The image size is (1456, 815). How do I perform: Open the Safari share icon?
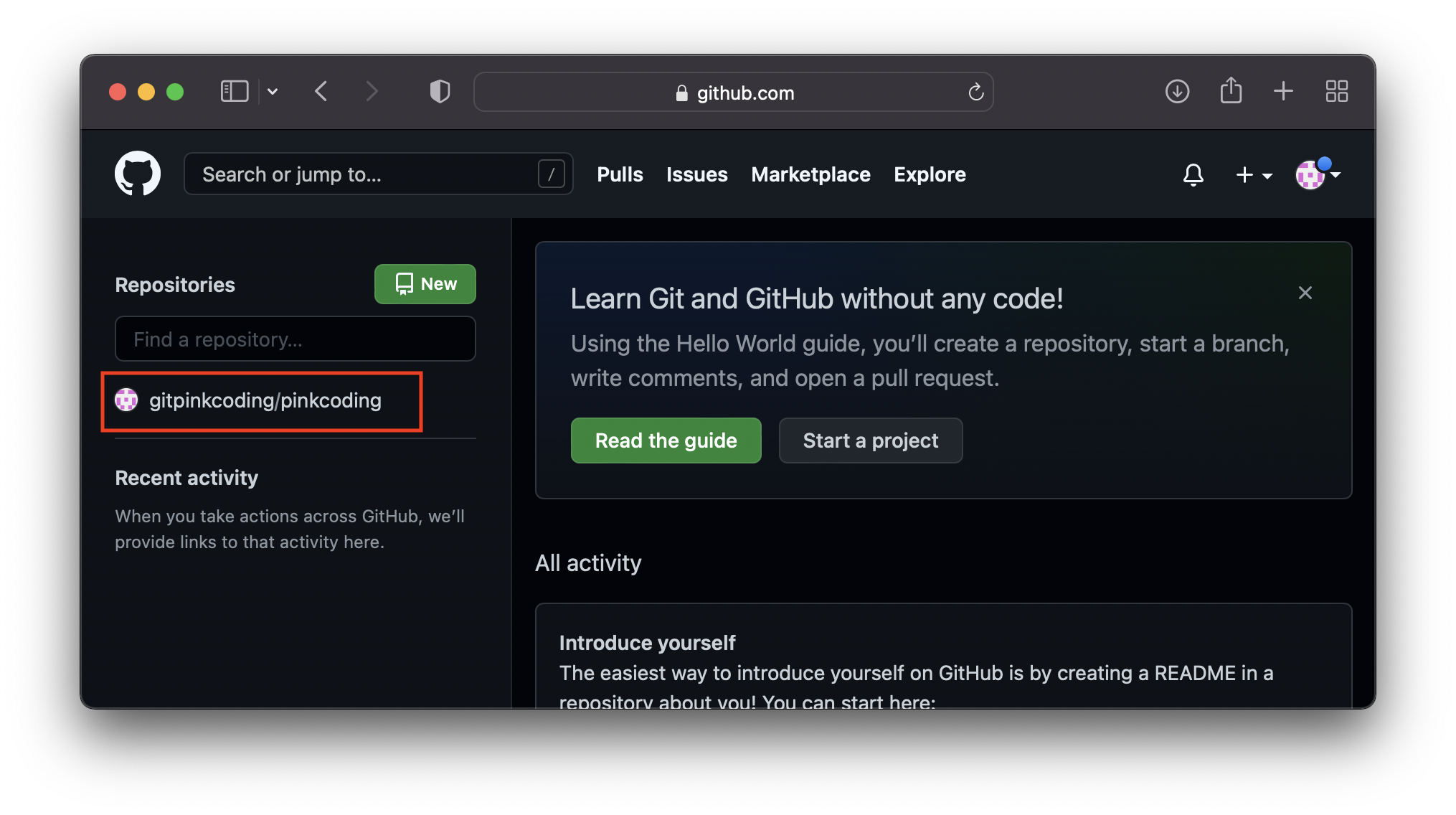click(x=1231, y=90)
